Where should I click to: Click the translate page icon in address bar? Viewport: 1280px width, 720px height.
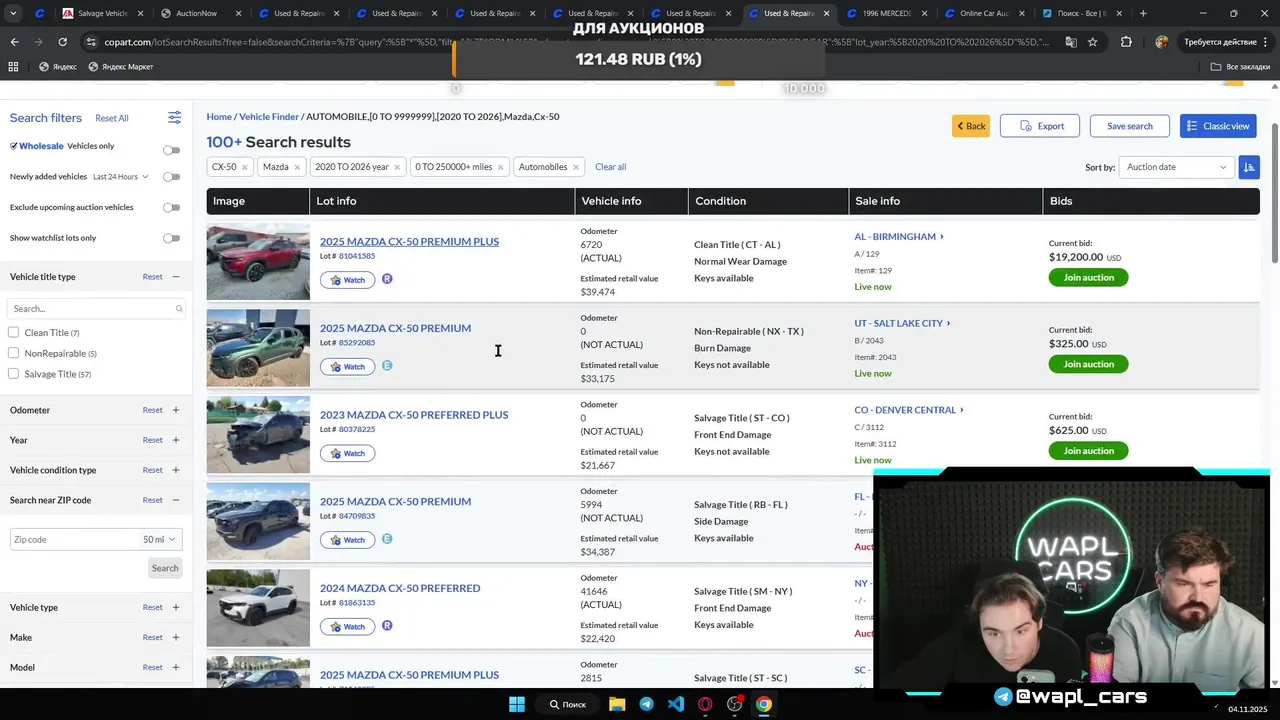pyautogui.click(x=1070, y=42)
